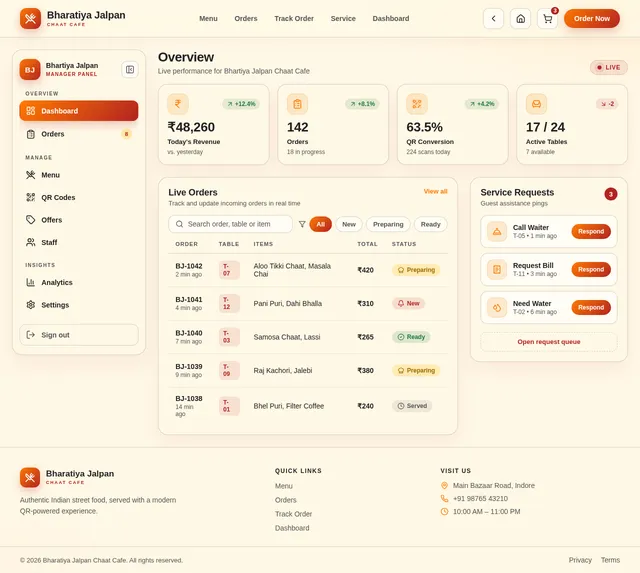The width and height of the screenshot is (640, 573).
Task: Click the Call Waiter bell icon
Action: 497,231
